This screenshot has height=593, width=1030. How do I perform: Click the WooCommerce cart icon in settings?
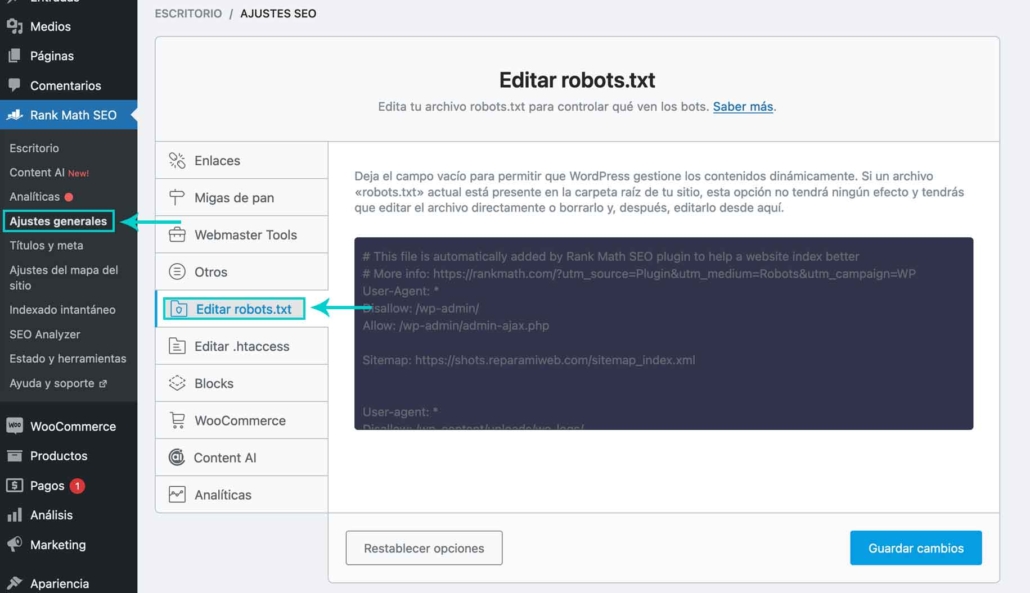(x=177, y=421)
